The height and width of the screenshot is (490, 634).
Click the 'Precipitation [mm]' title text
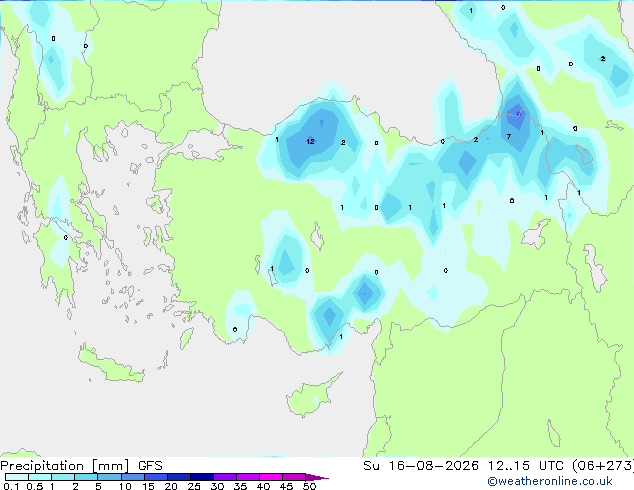tap(65, 466)
